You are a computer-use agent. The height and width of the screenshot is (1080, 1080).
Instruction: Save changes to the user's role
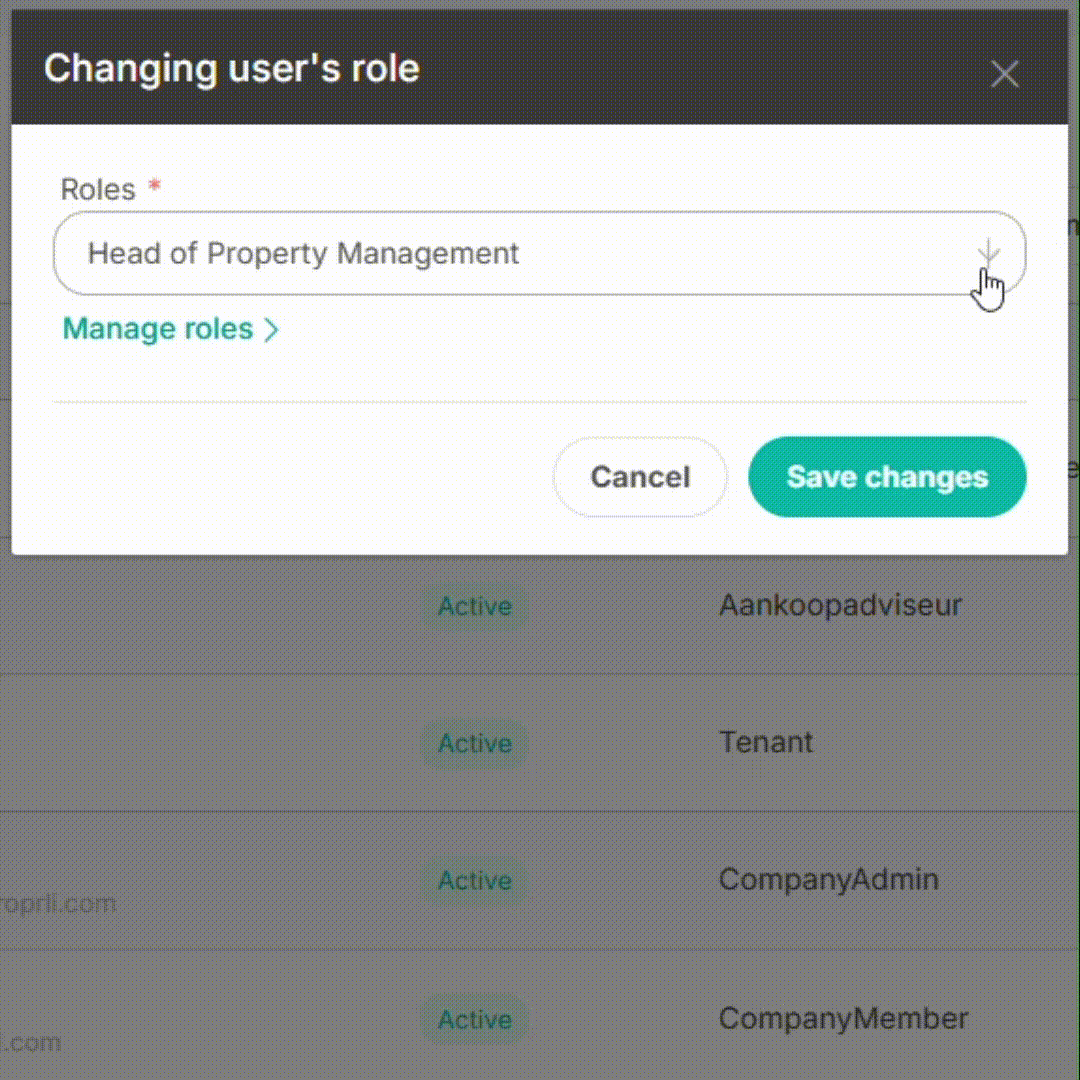click(887, 477)
